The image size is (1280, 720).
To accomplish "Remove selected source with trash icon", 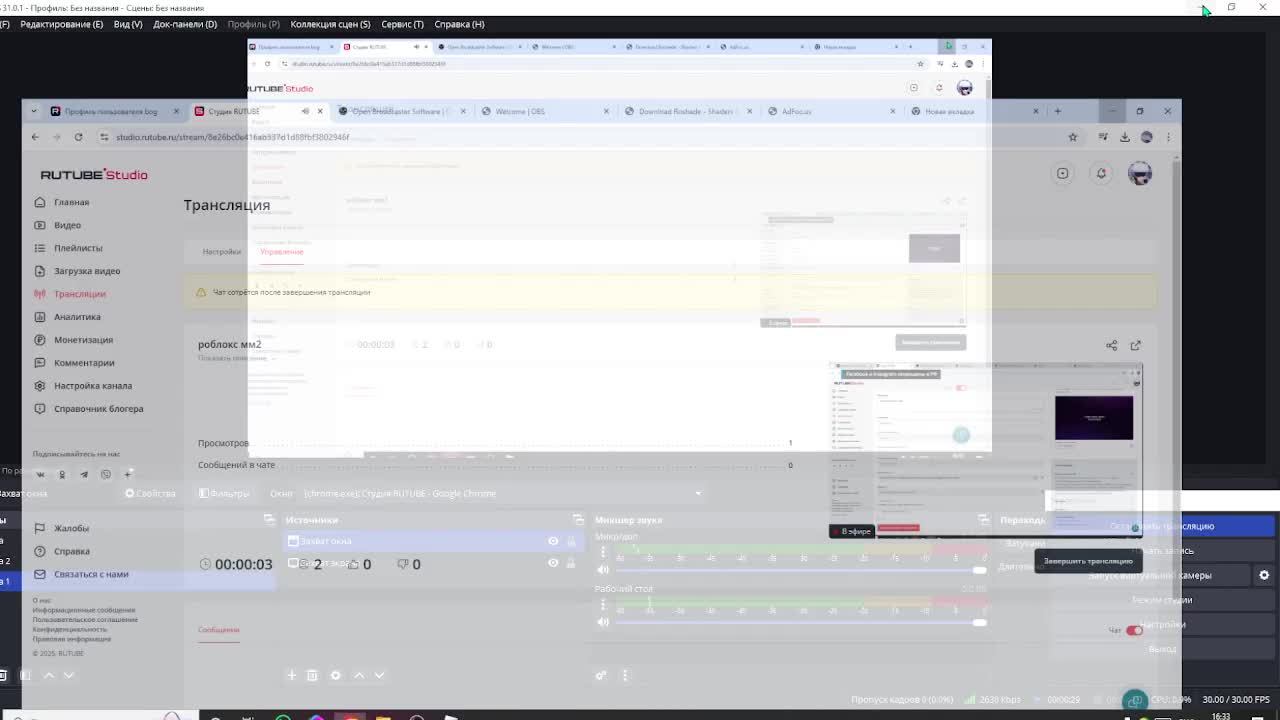I will (x=312, y=675).
